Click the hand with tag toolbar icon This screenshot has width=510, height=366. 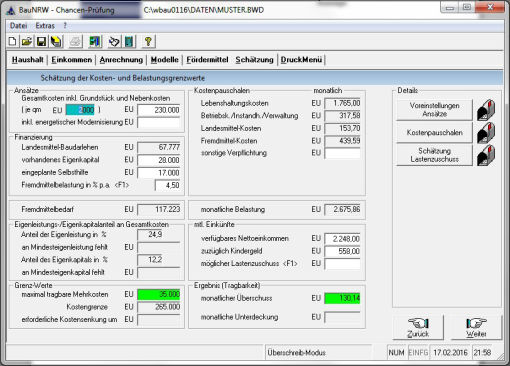(x=114, y=42)
